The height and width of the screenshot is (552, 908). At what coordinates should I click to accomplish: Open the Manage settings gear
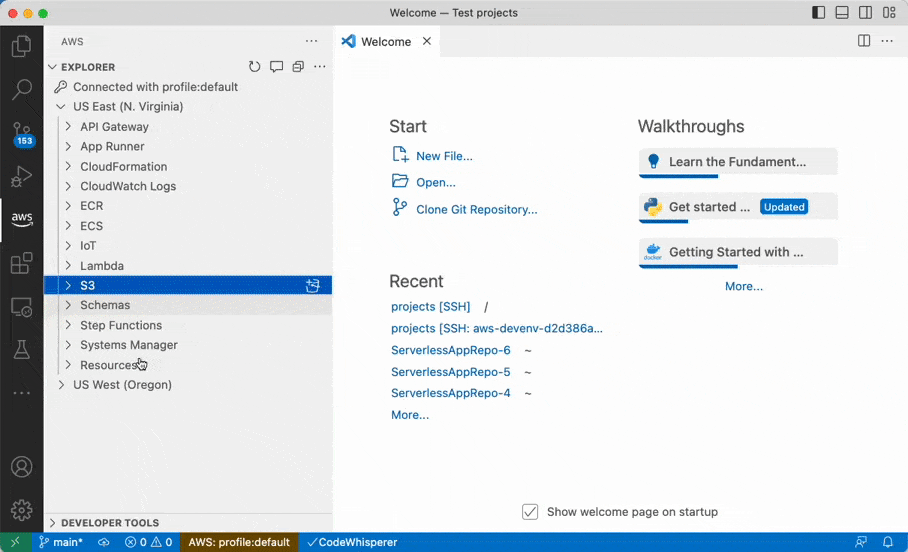pos(21,510)
